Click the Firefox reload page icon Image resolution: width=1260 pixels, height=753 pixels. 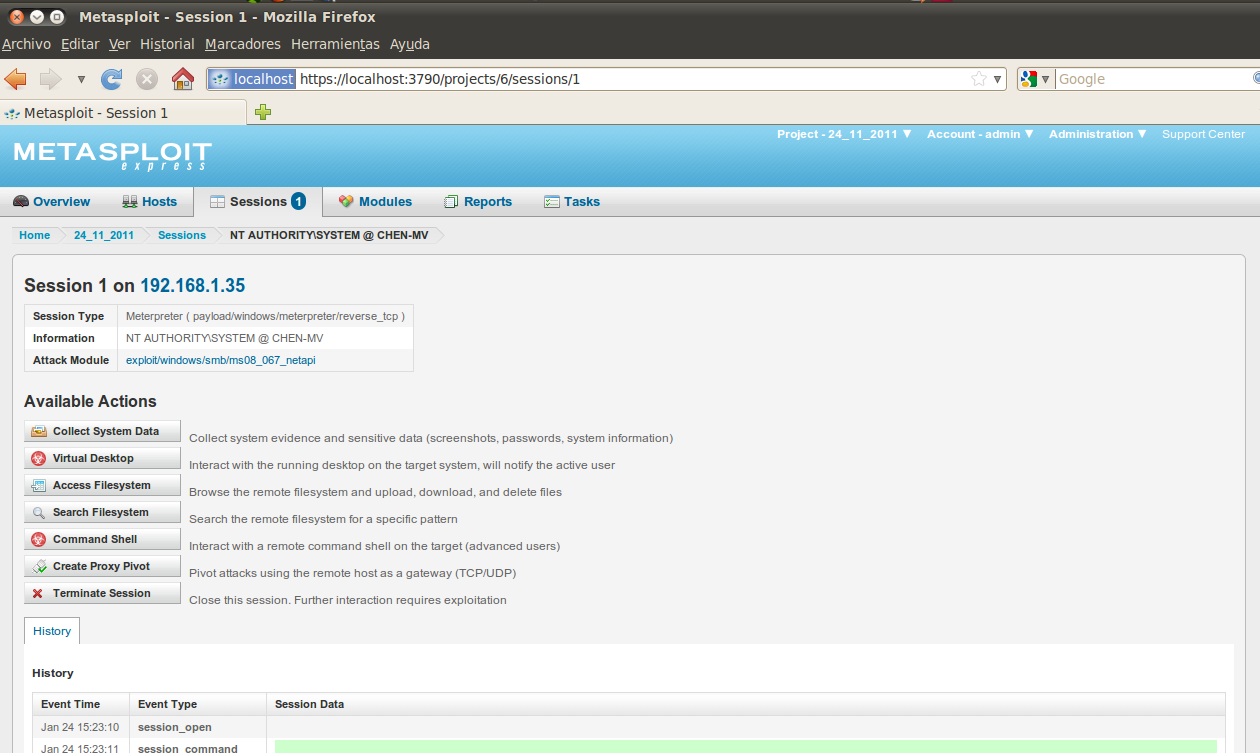click(x=111, y=78)
